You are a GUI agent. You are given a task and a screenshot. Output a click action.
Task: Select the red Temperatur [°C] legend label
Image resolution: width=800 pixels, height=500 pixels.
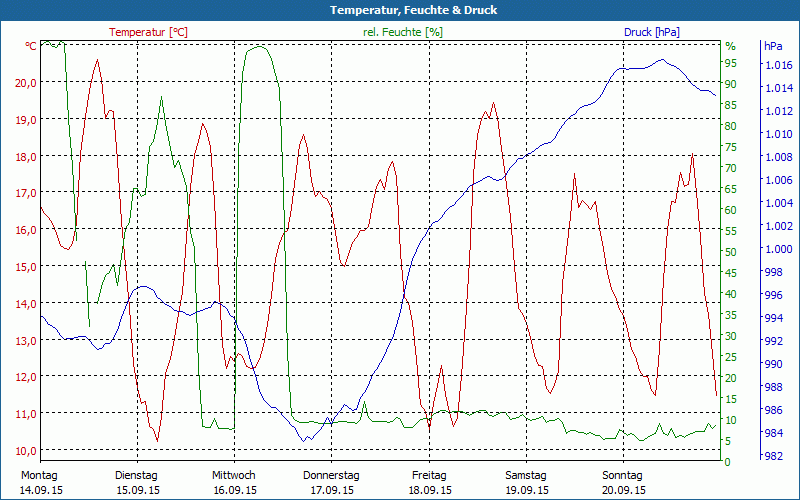tap(148, 32)
